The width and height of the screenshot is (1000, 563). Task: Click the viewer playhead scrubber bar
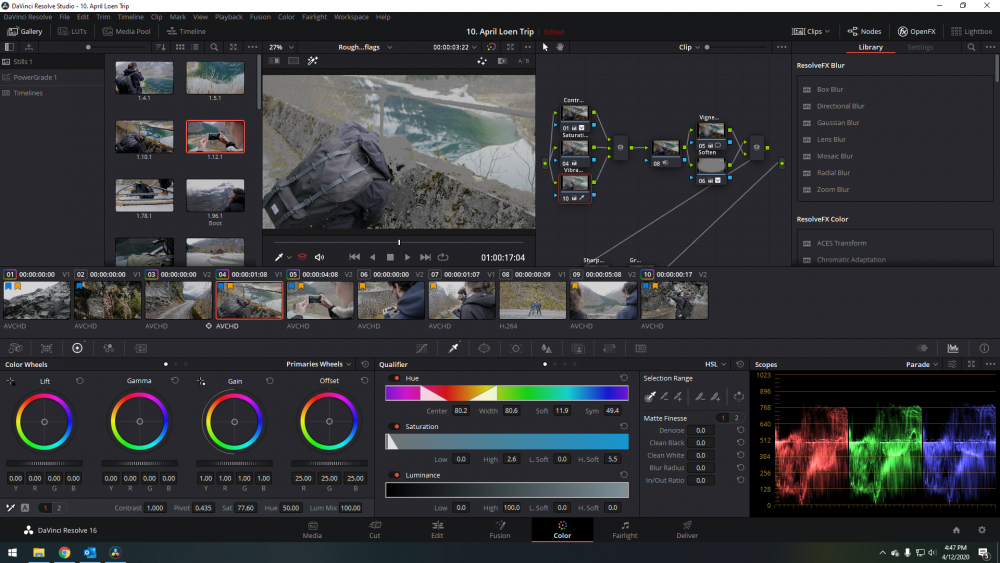tap(398, 242)
